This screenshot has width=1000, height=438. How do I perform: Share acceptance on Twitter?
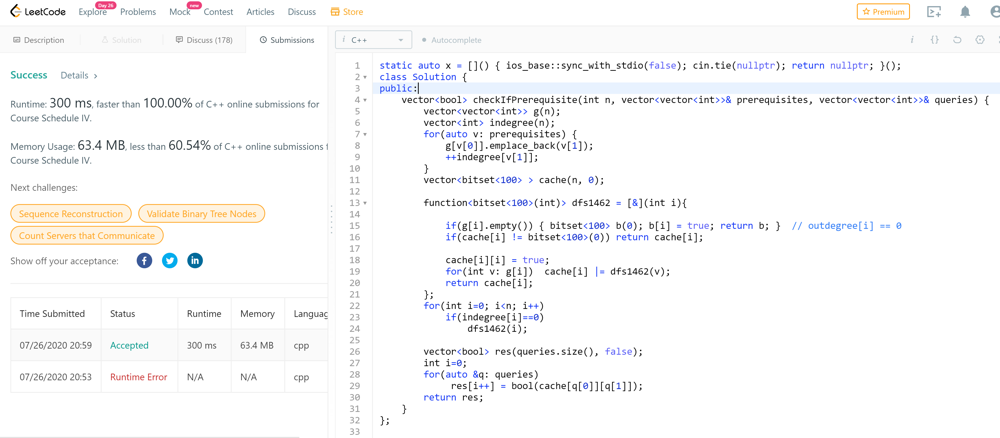point(170,261)
